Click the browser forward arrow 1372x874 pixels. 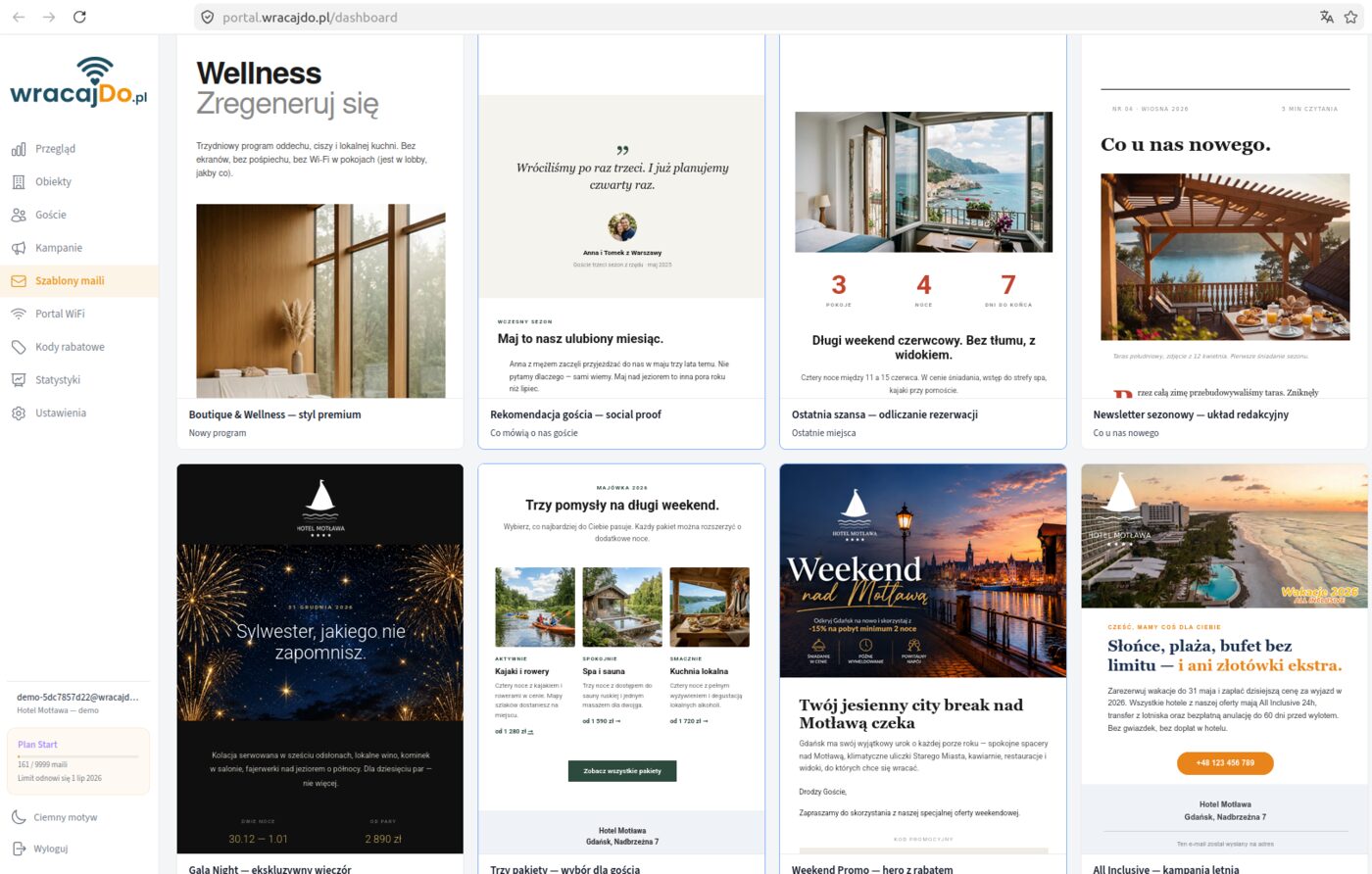pos(49,17)
